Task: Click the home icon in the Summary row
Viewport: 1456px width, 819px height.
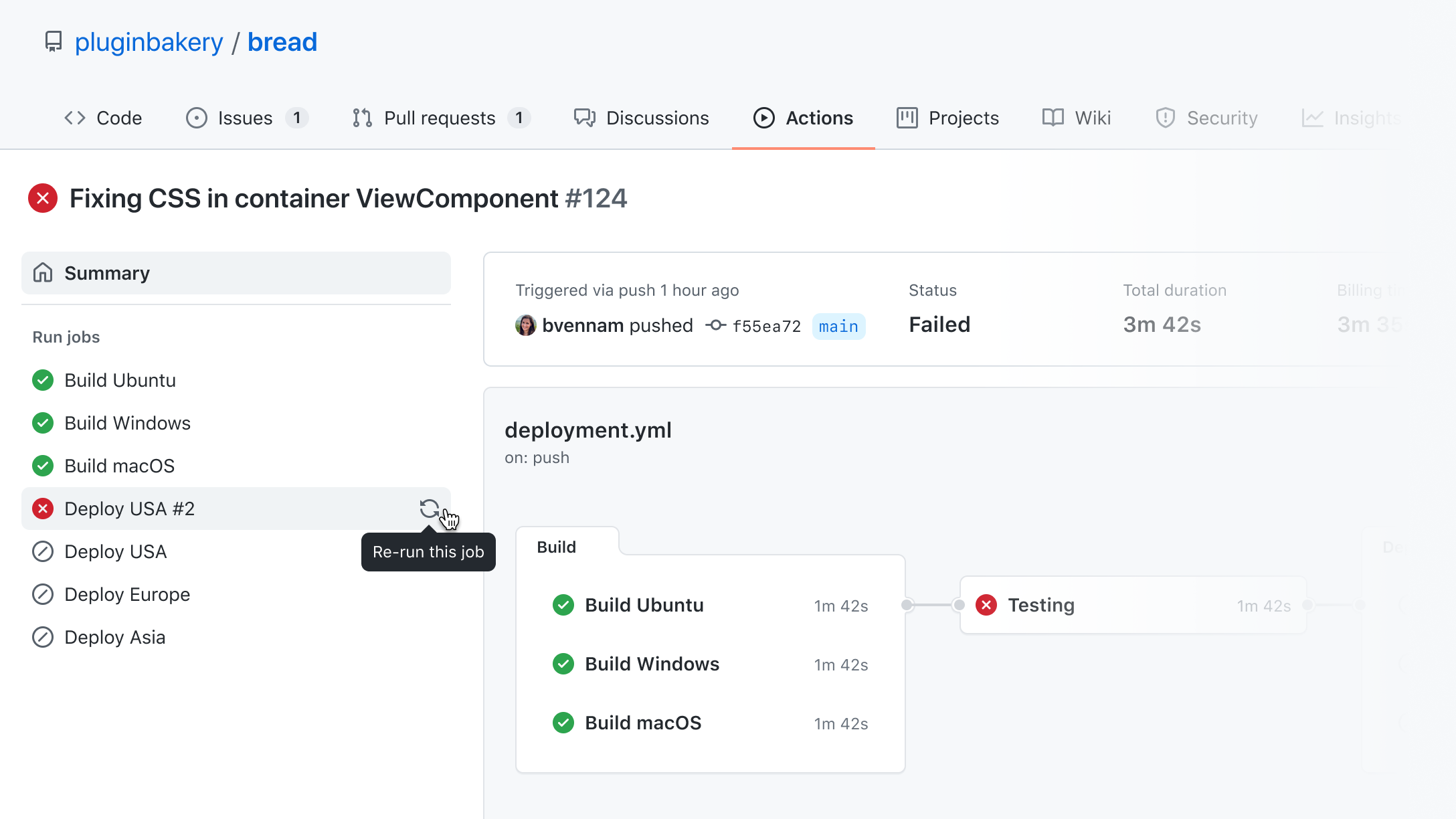Action: click(x=43, y=273)
